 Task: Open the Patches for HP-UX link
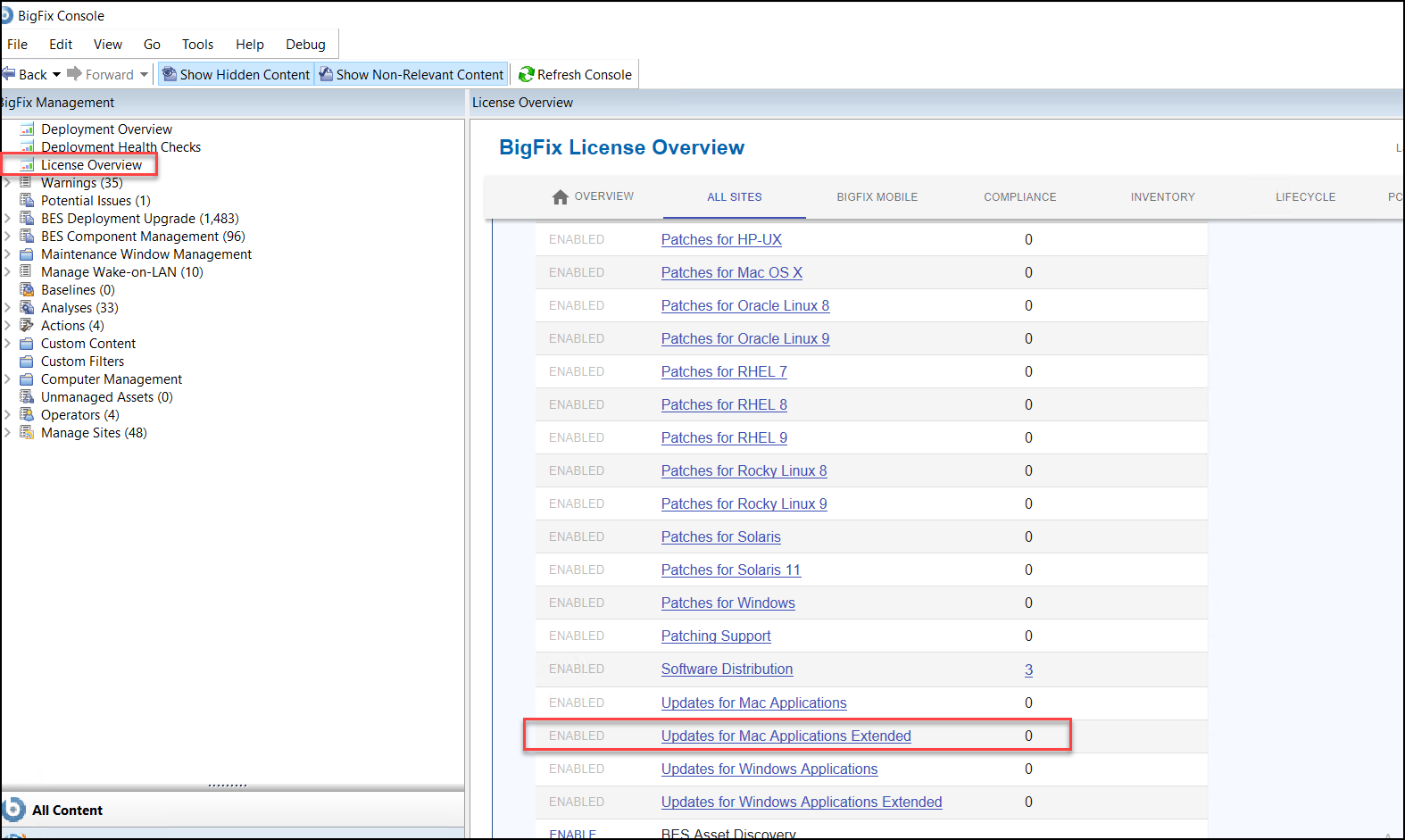tap(721, 239)
